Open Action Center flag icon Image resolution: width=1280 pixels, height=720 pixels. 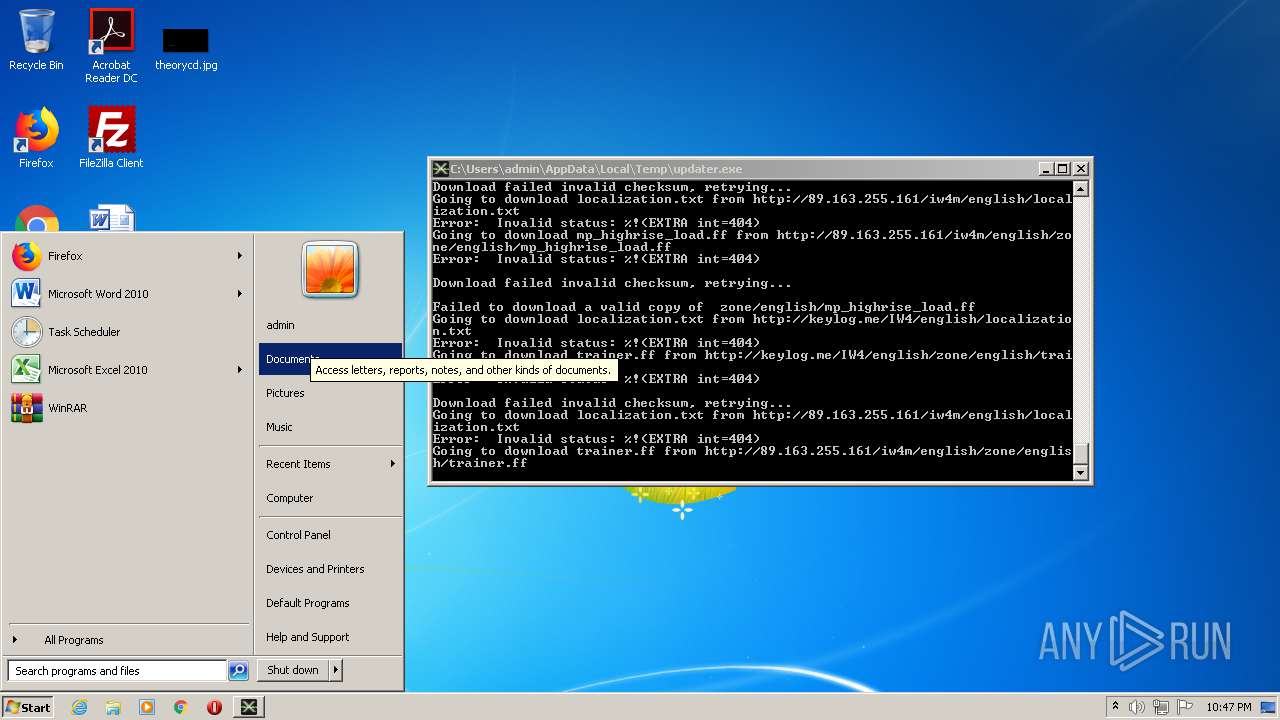(1185, 707)
